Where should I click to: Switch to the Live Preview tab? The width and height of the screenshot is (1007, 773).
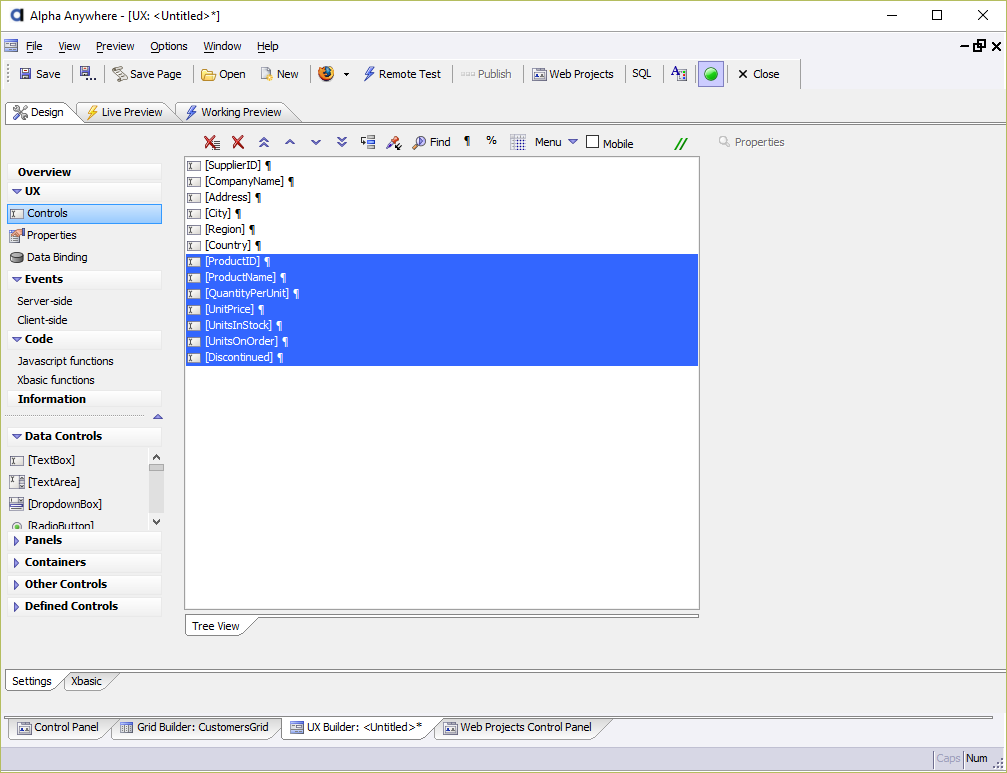pos(125,112)
